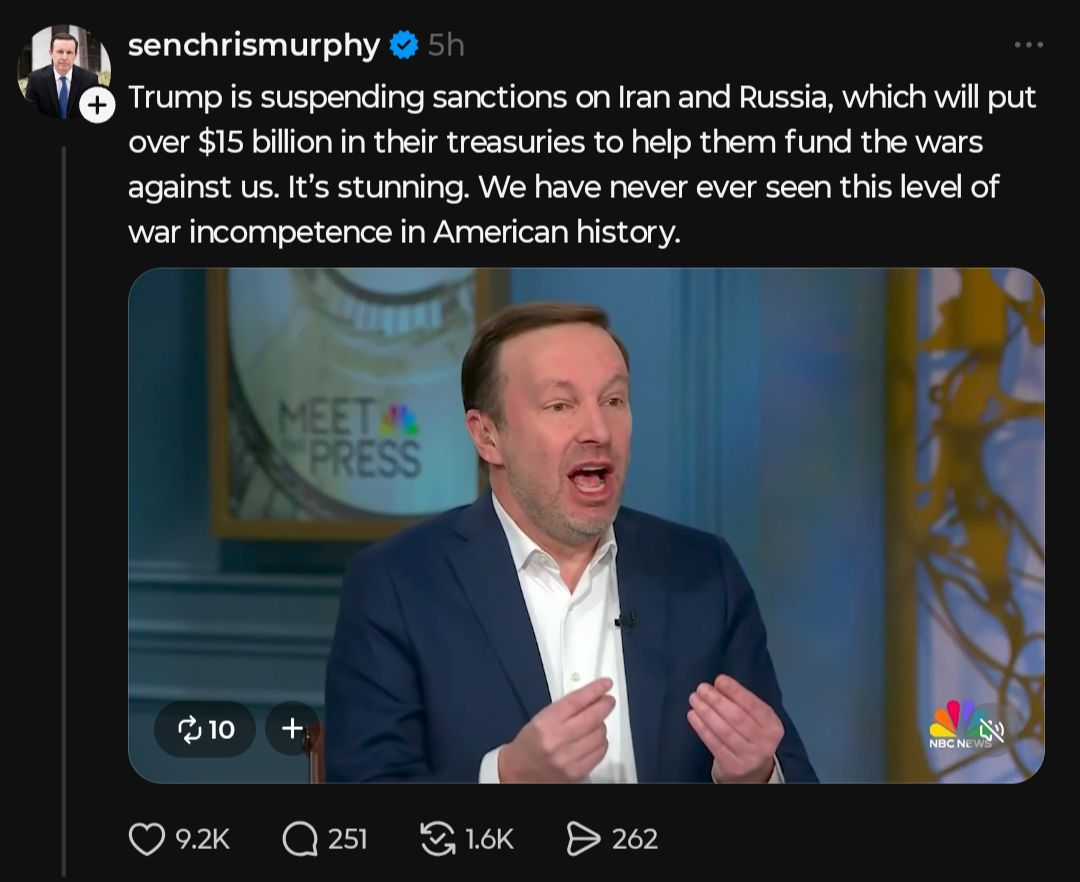Repost using the arrows icon beside 1.6K
Image resolution: width=1080 pixels, height=882 pixels.
[x=438, y=838]
